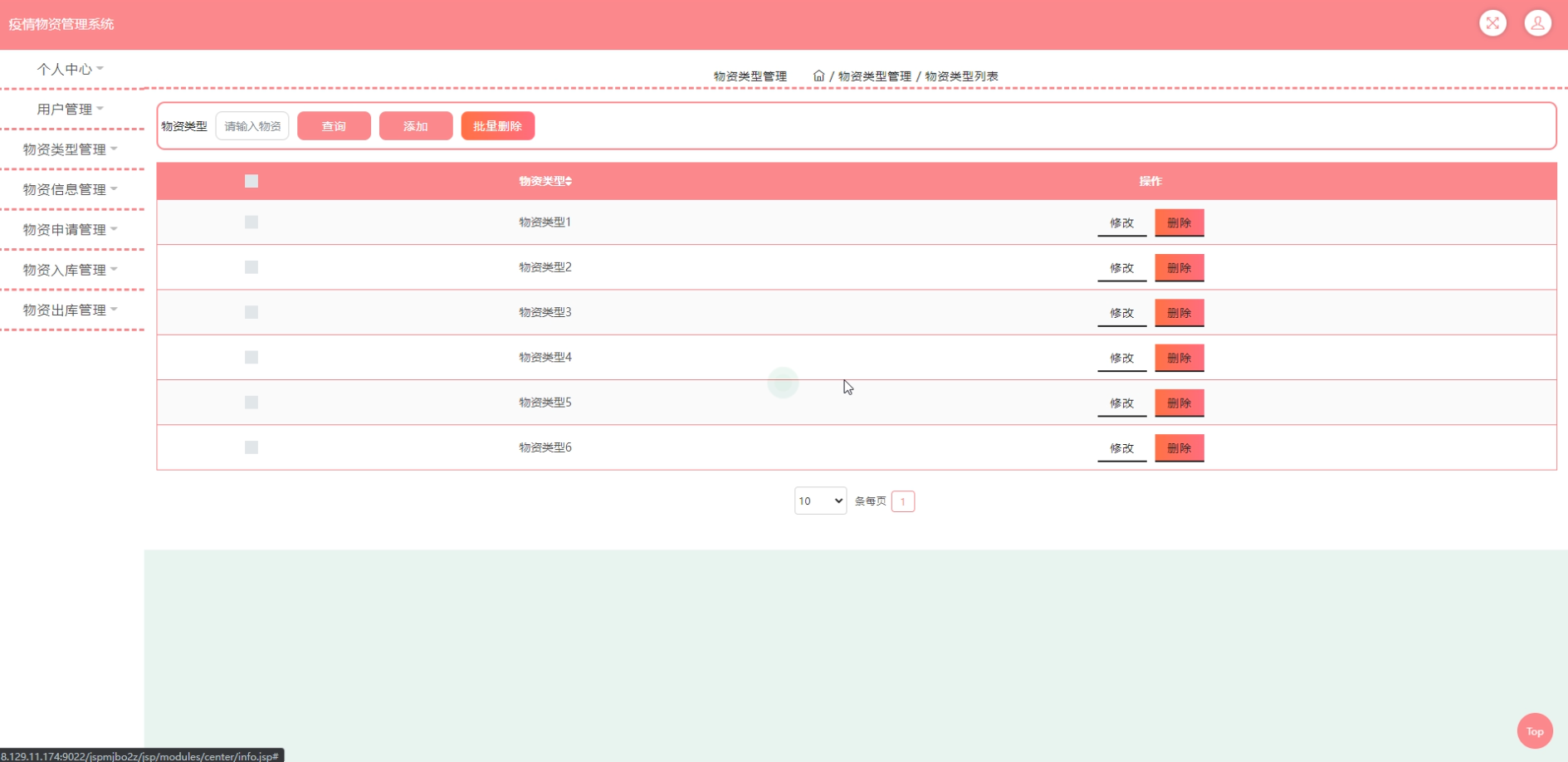Sort by the 物资类型 column arrow
The width and height of the screenshot is (1568, 762).
[x=569, y=181]
